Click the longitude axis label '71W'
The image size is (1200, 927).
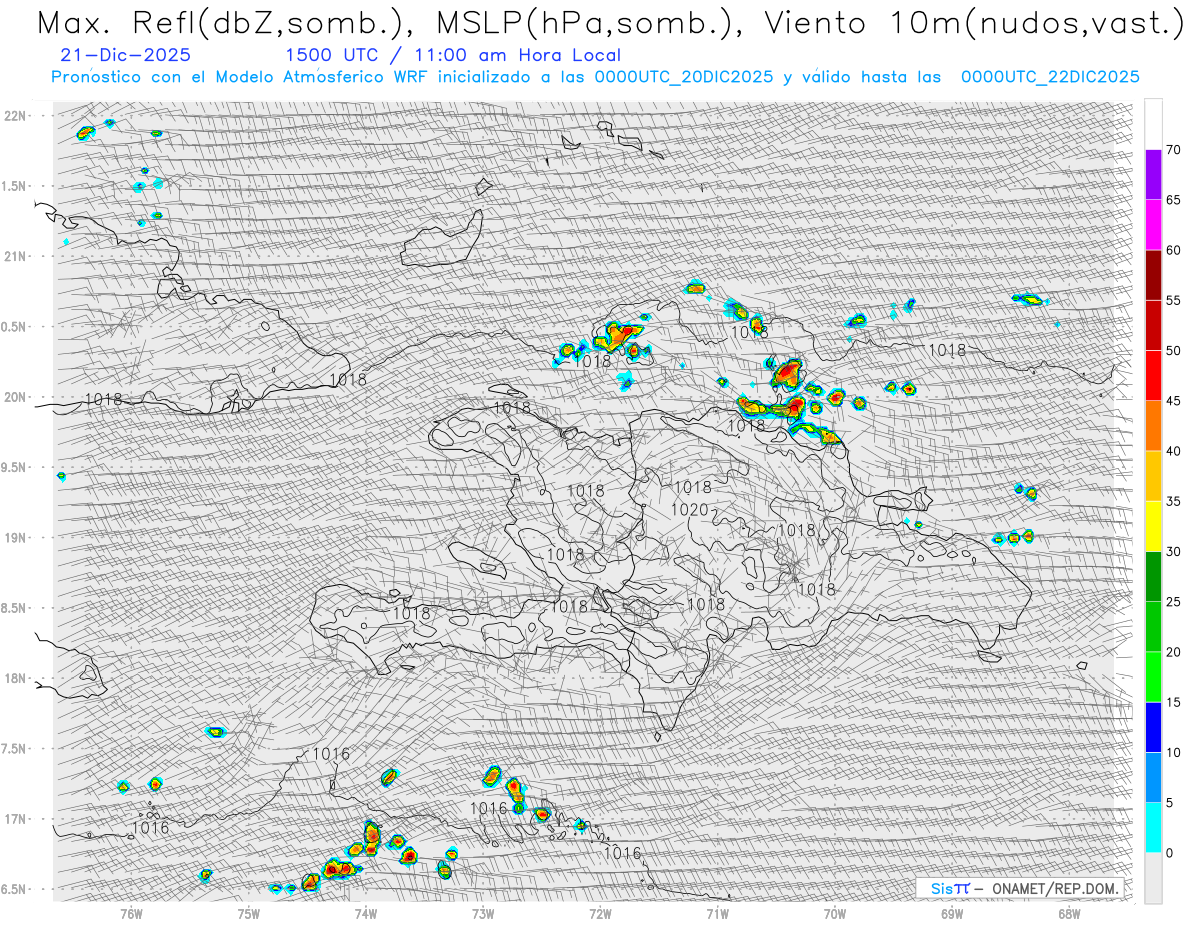[x=717, y=913]
